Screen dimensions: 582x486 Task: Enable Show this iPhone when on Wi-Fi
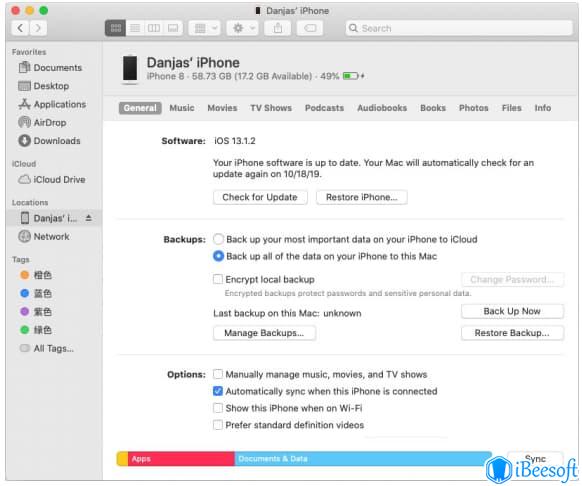tap(218, 408)
